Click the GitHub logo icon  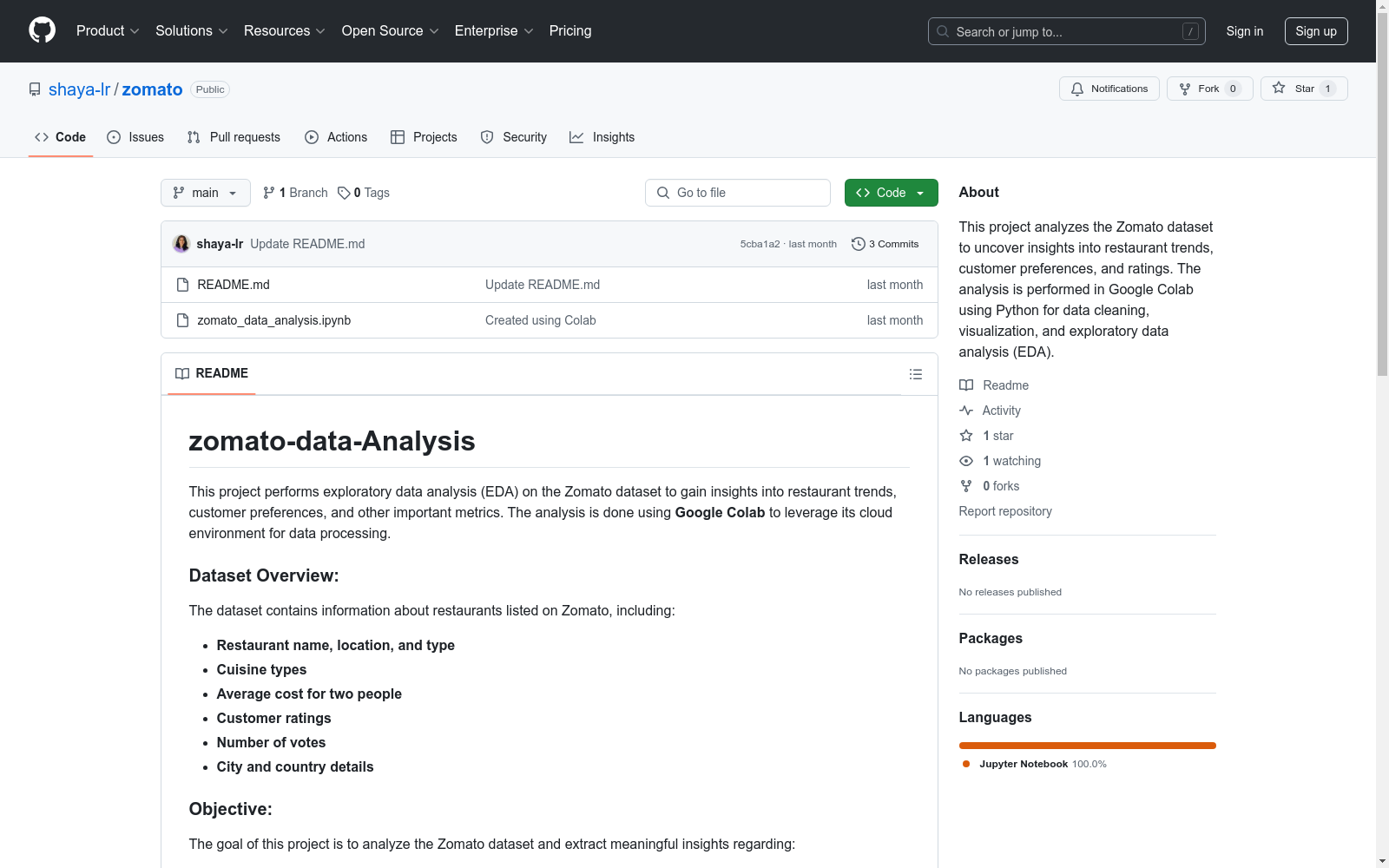coord(42,30)
